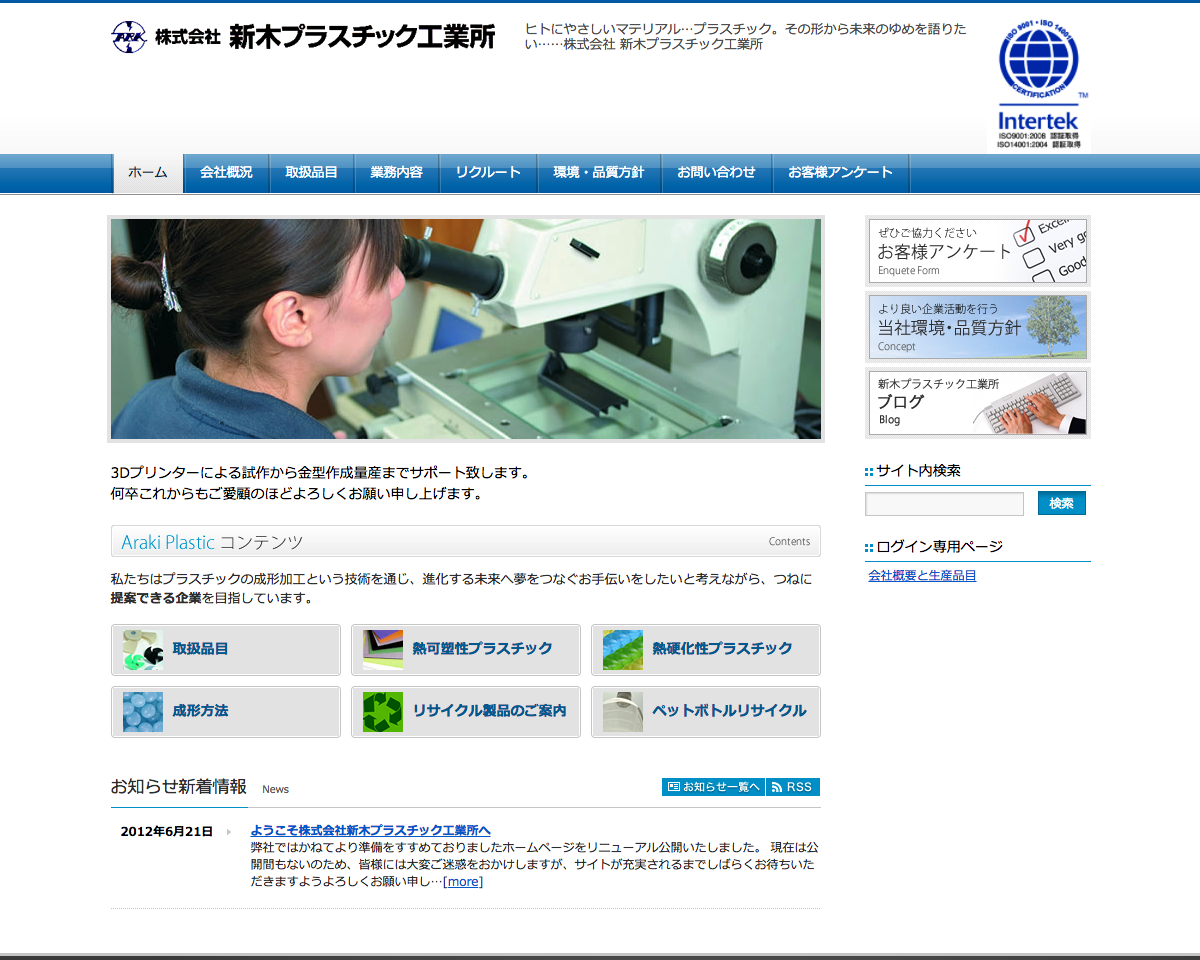The width and height of the screenshot is (1200, 960).
Task: Focus the site search text field
Action: tap(944, 504)
